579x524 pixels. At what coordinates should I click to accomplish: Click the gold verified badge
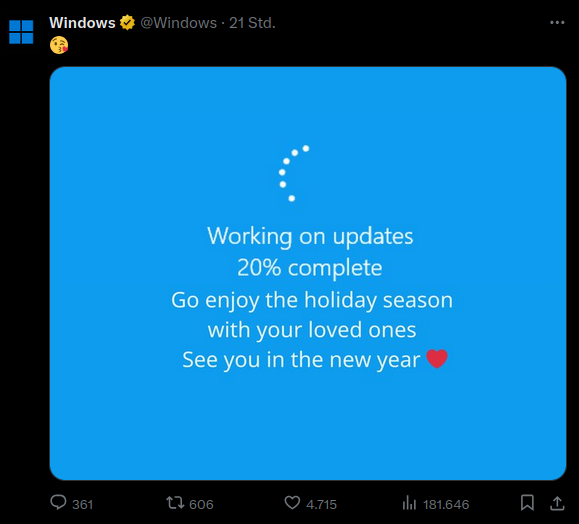pos(127,23)
